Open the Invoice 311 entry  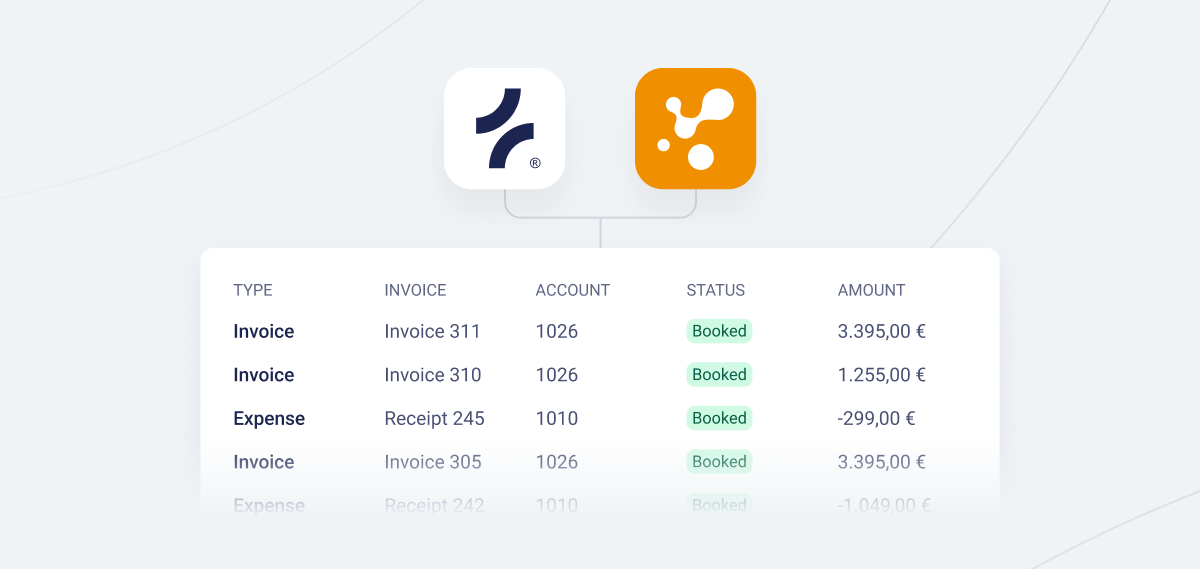(432, 331)
